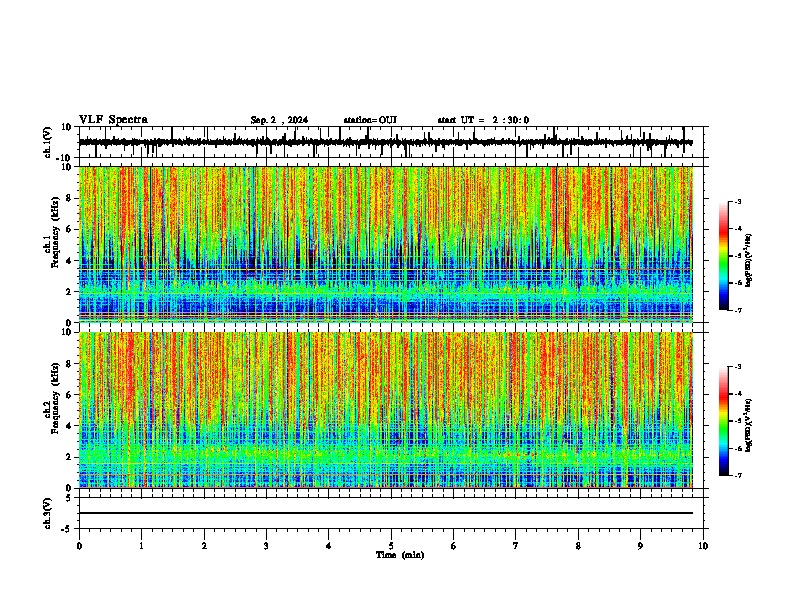This screenshot has height=612, width=792.
Task: Select the date 'Sep. 2, 2024'
Action: (x=279, y=120)
